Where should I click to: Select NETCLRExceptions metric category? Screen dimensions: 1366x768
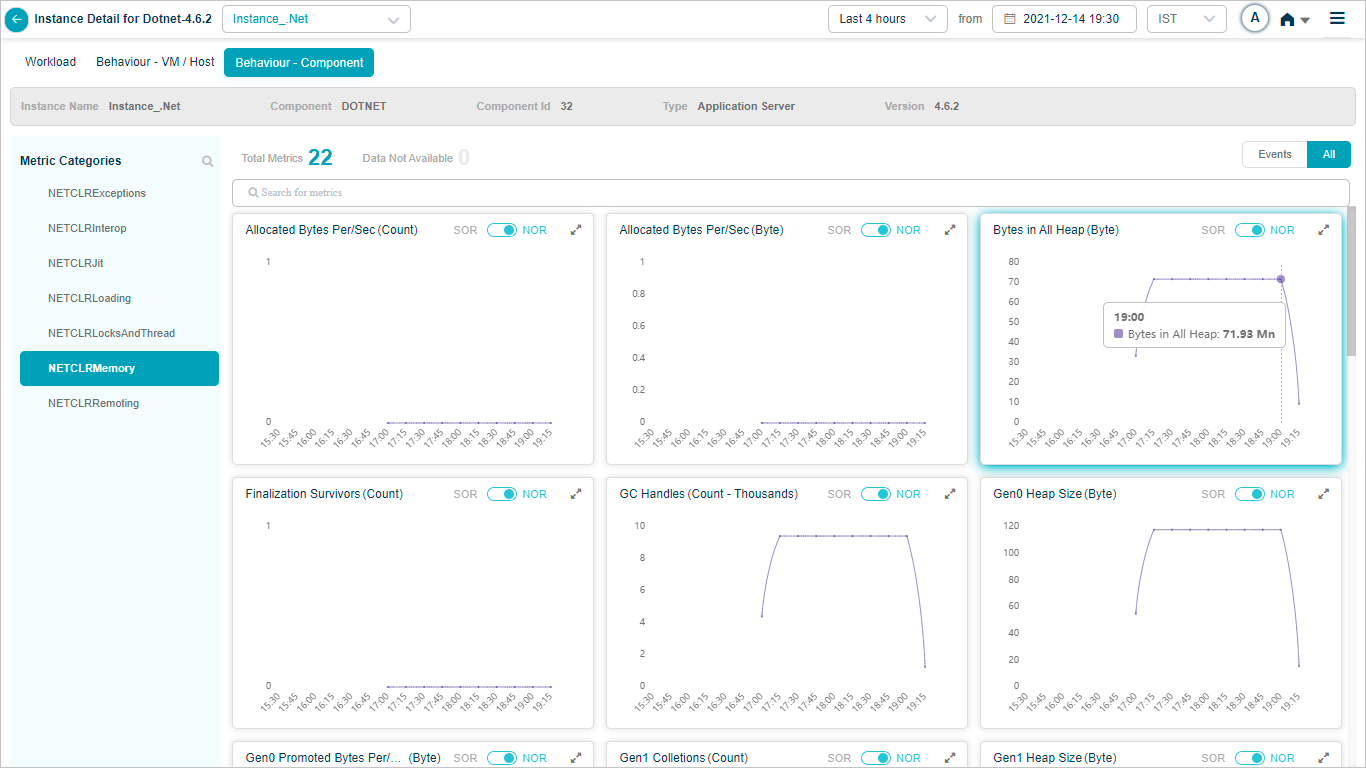pos(97,193)
